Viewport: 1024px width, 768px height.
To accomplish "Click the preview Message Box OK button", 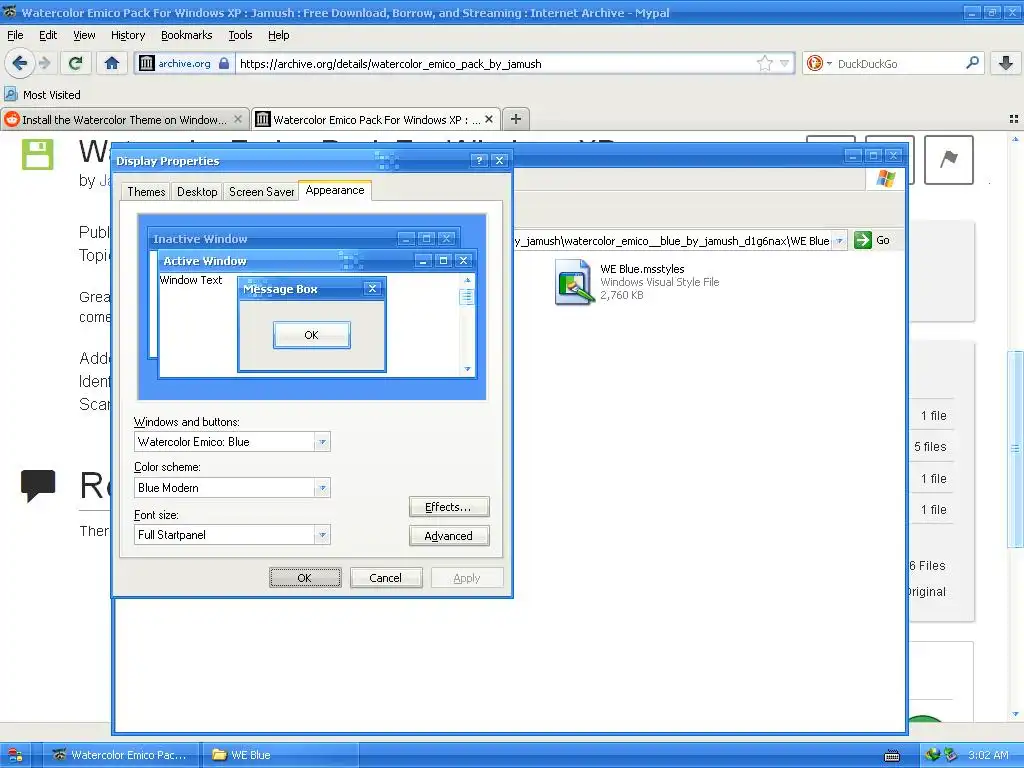I will (312, 335).
